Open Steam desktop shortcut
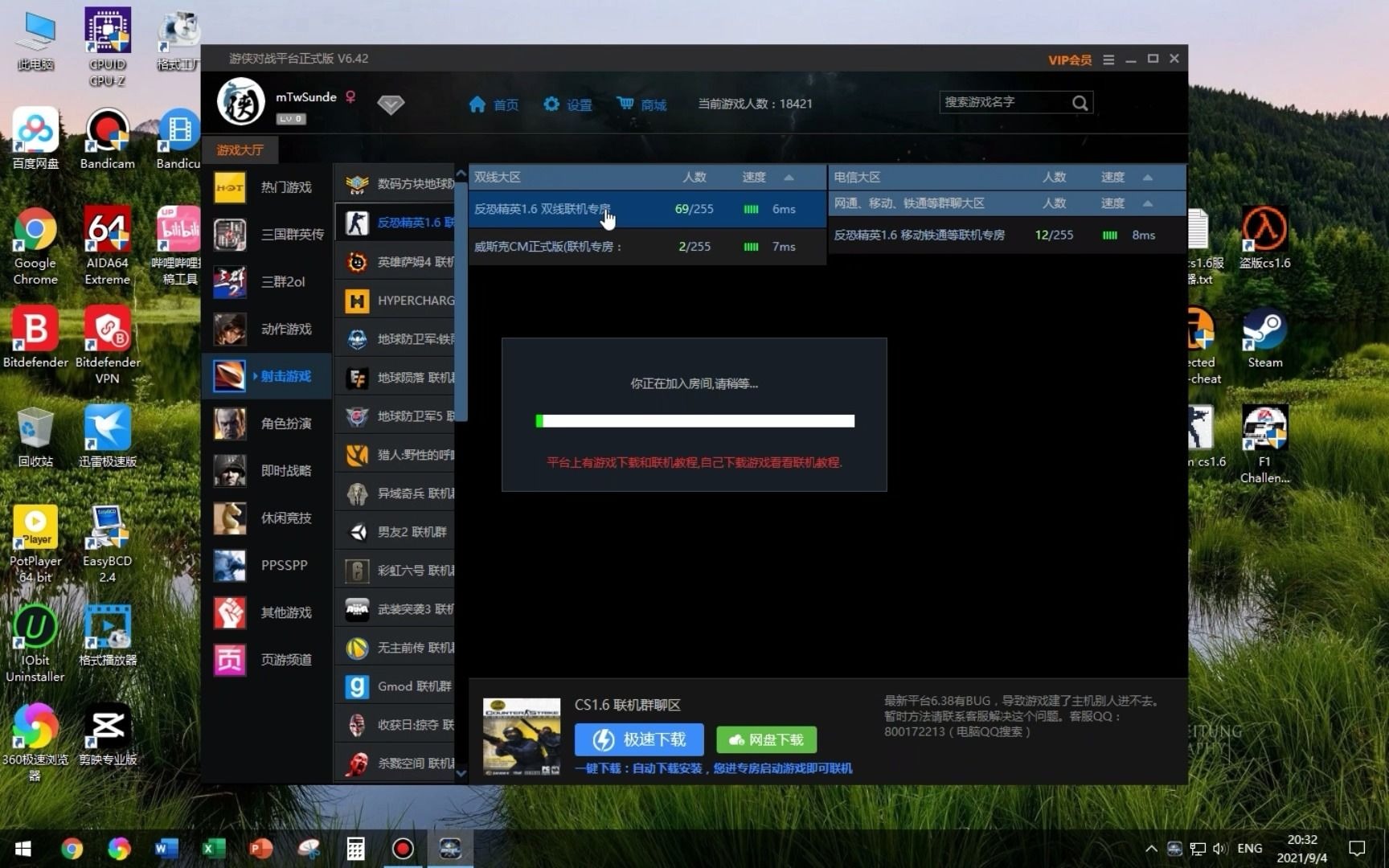Image resolution: width=1389 pixels, height=868 pixels. [1264, 338]
